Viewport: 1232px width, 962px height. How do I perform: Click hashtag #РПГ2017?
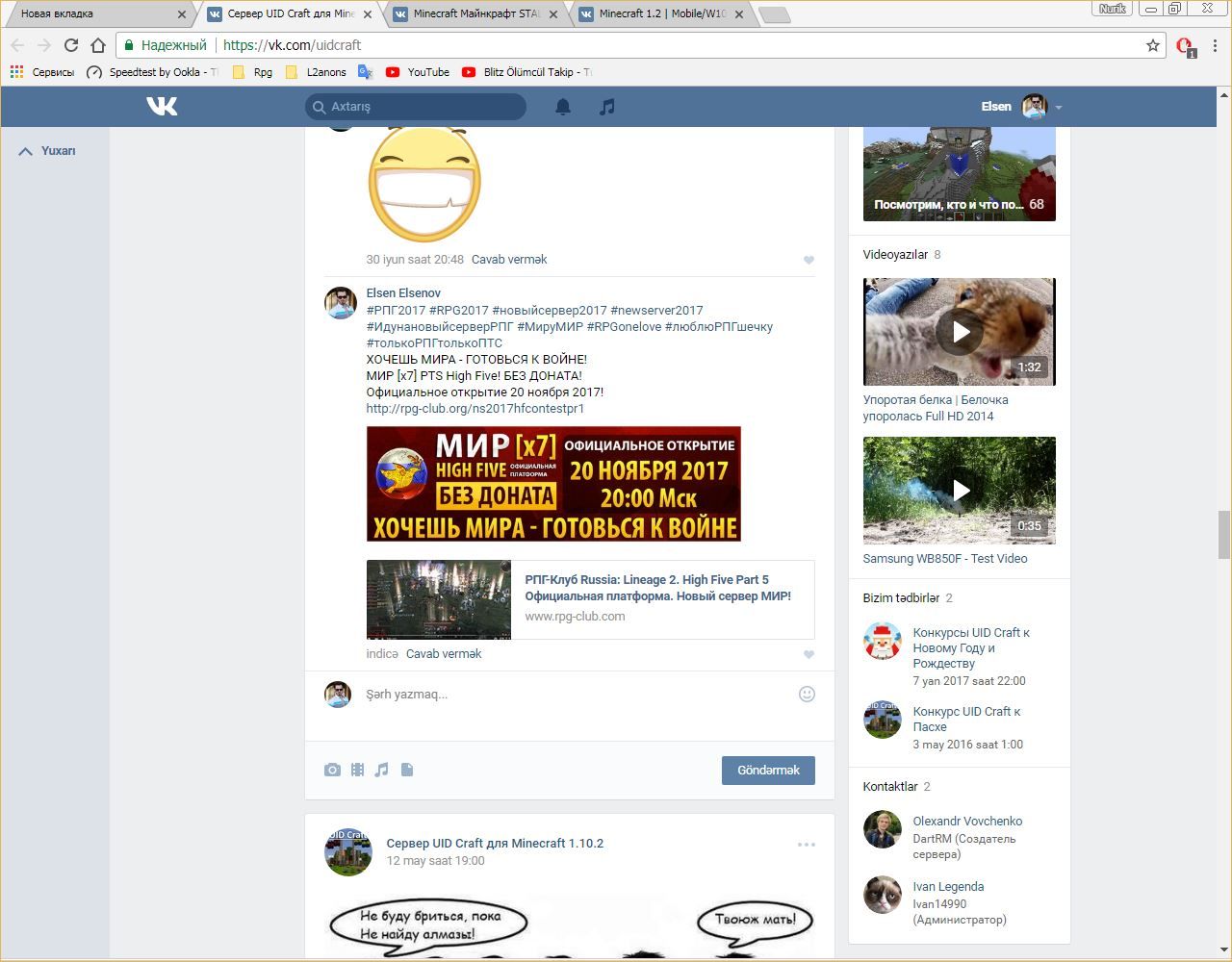396,311
